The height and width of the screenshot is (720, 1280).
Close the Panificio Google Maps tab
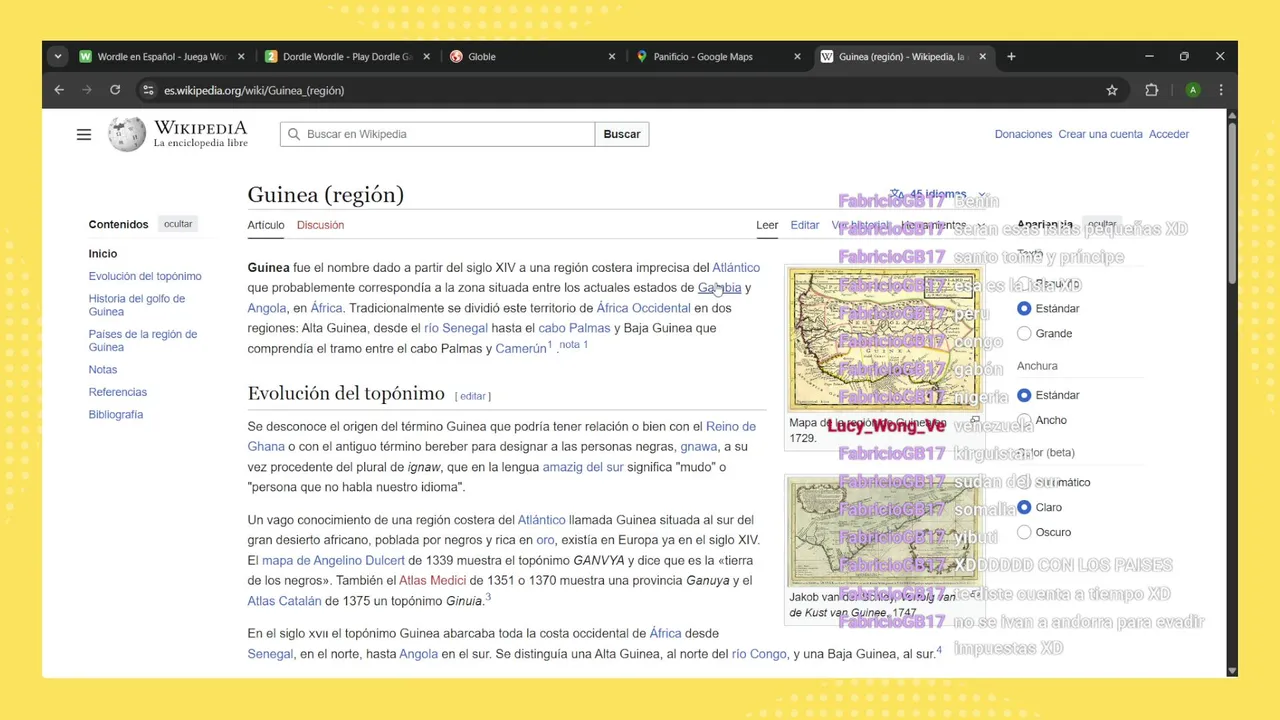tap(797, 57)
